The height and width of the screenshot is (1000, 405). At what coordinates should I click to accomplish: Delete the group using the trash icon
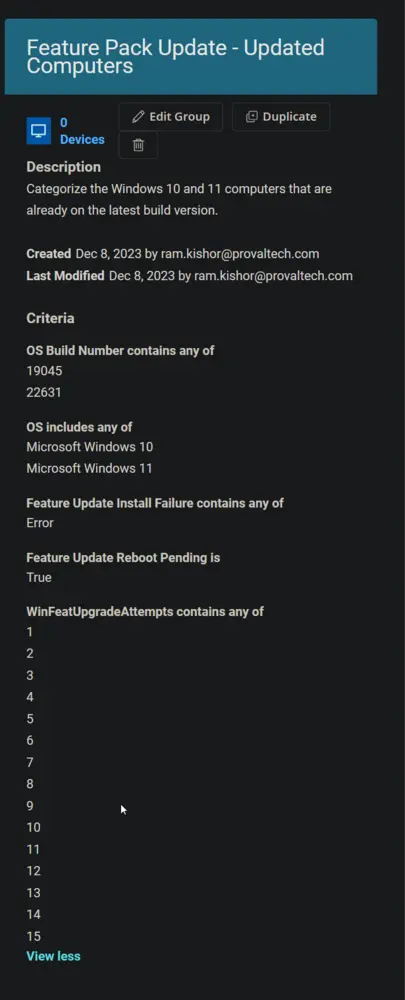(x=138, y=145)
